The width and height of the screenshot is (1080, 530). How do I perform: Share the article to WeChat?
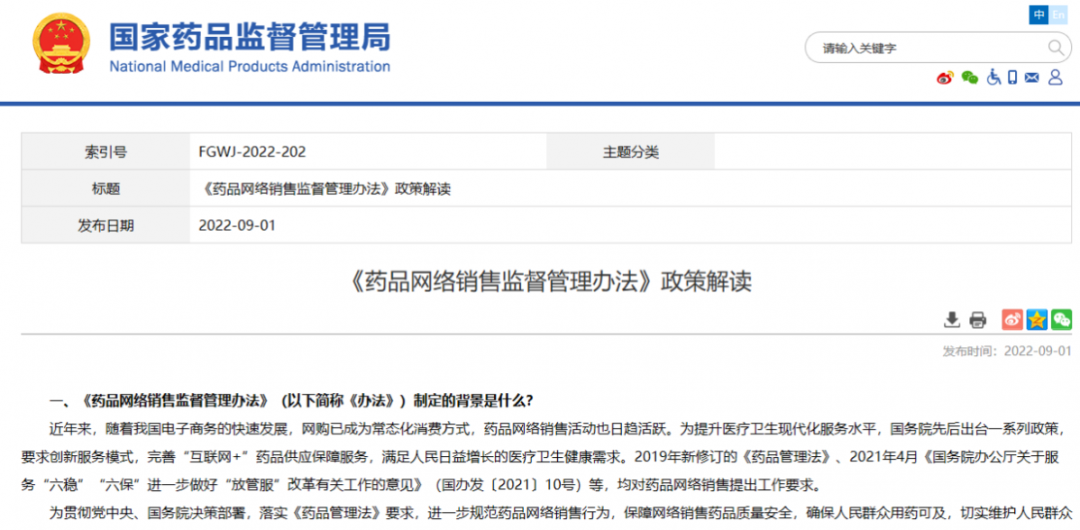coord(1061,320)
